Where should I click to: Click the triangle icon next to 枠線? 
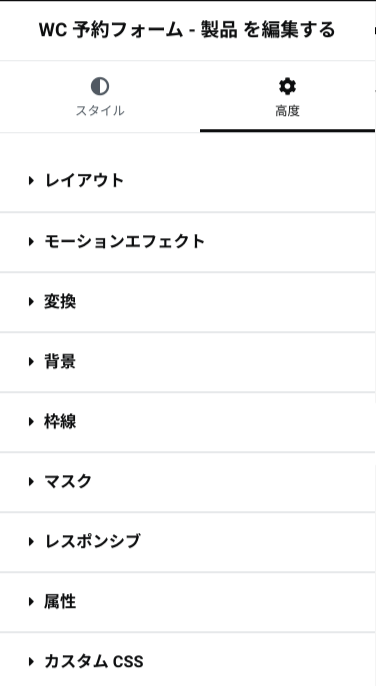31,421
